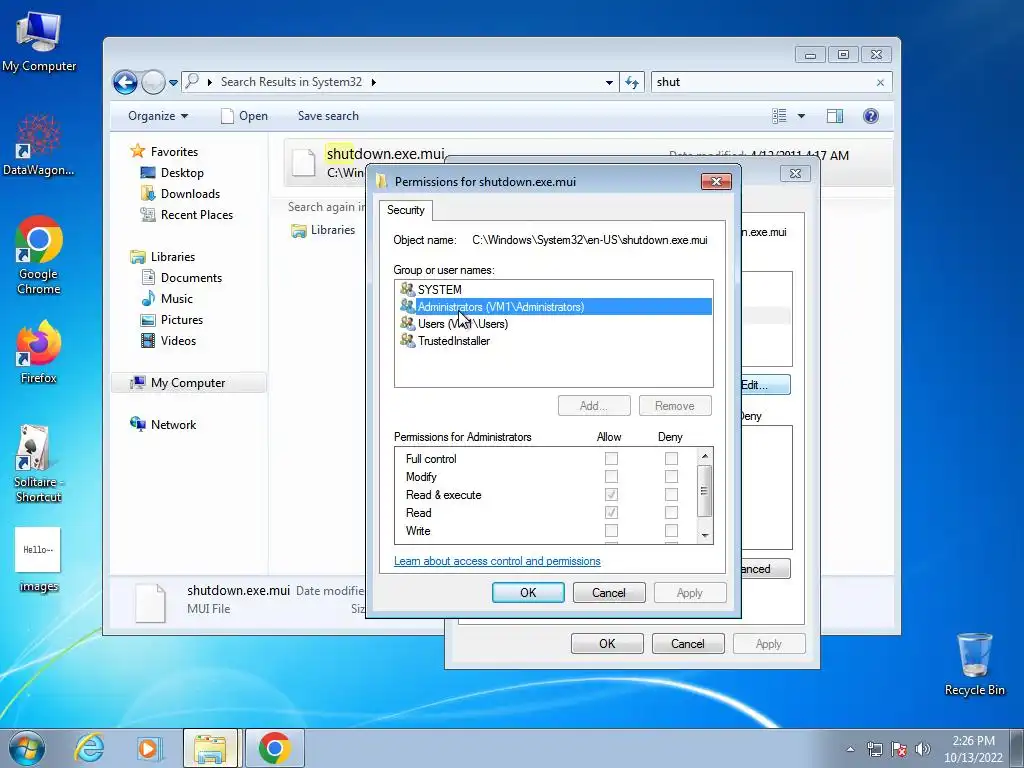The width and height of the screenshot is (1024, 768).
Task: Open Windows Media Player from the taskbar
Action: coord(148,748)
